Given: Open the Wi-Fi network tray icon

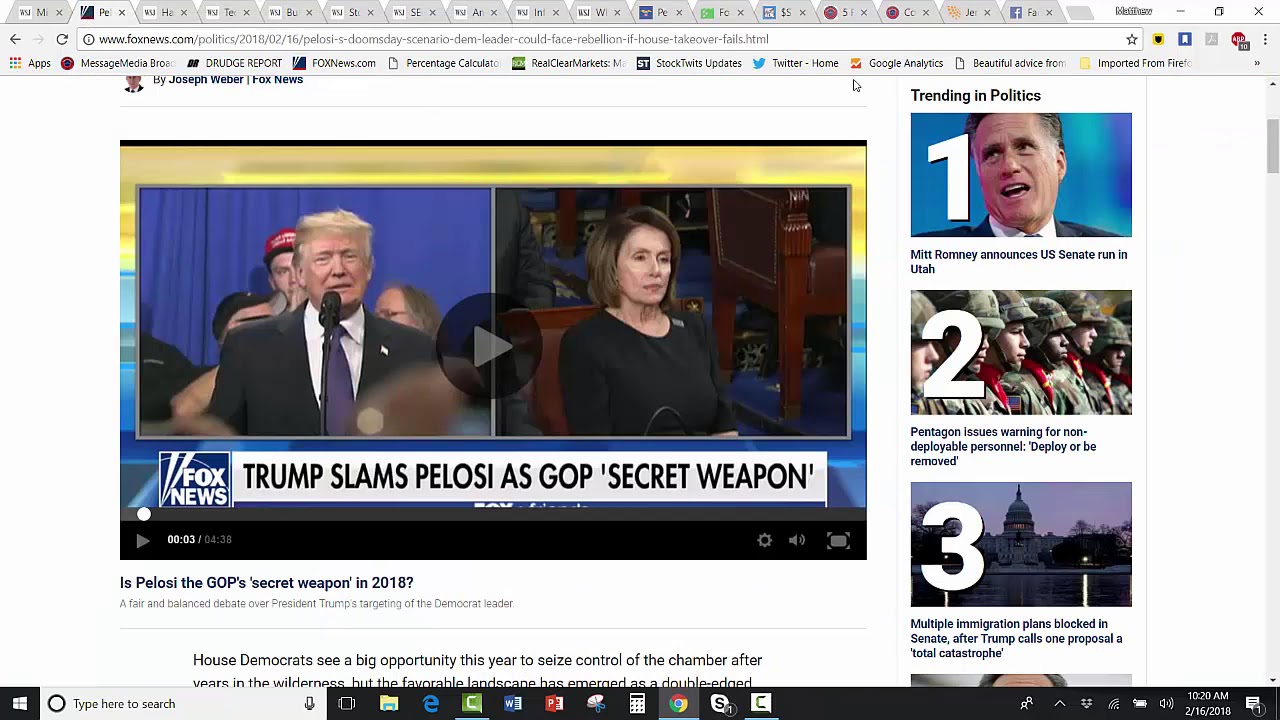Looking at the screenshot, I should click(1113, 704).
